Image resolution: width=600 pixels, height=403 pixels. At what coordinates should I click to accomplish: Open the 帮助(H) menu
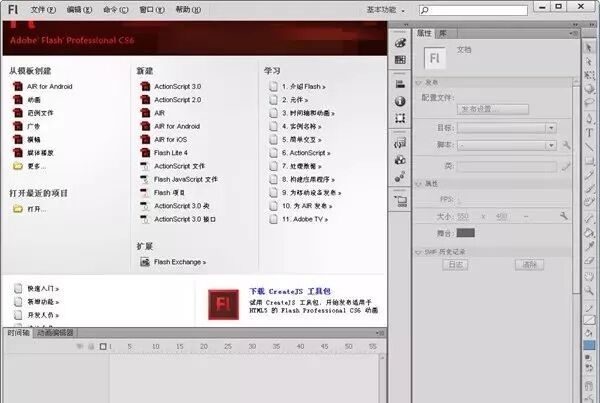[x=188, y=10]
